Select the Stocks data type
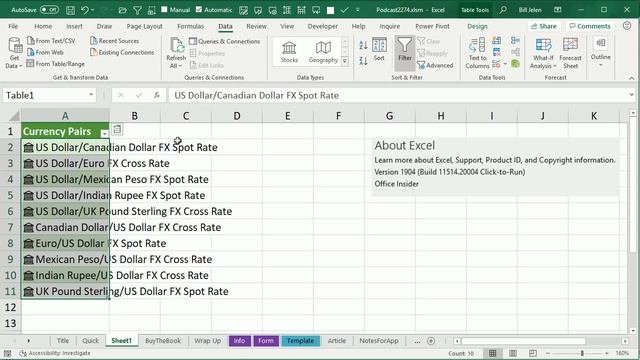This screenshot has height=360, width=640. click(289, 52)
